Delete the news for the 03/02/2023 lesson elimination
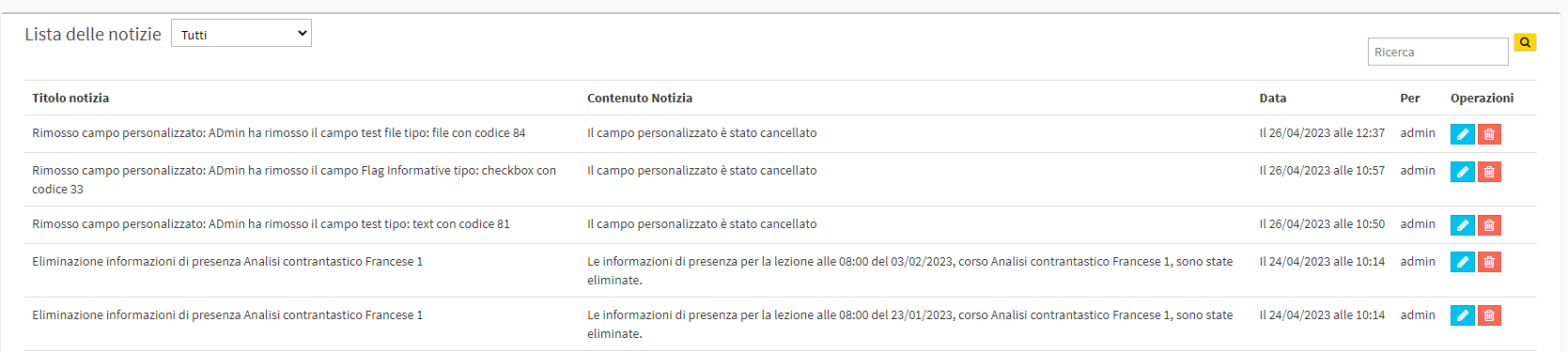This screenshot has width=1568, height=352. pyautogui.click(x=1489, y=262)
